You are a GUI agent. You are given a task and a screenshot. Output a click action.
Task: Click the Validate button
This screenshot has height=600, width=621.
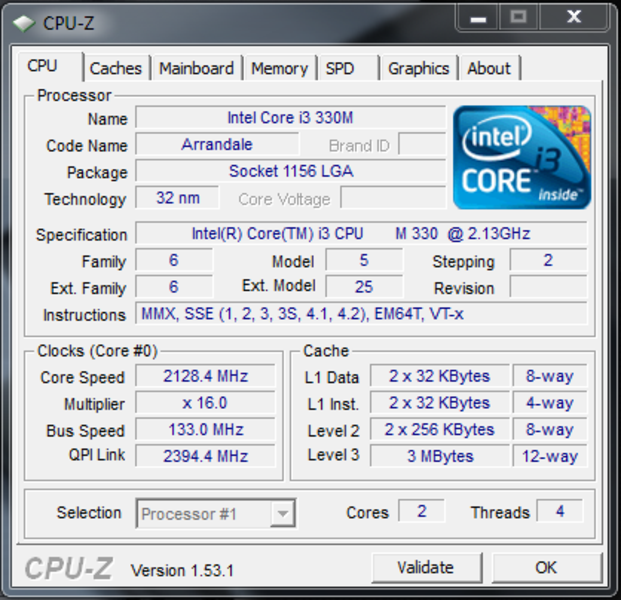click(x=426, y=568)
